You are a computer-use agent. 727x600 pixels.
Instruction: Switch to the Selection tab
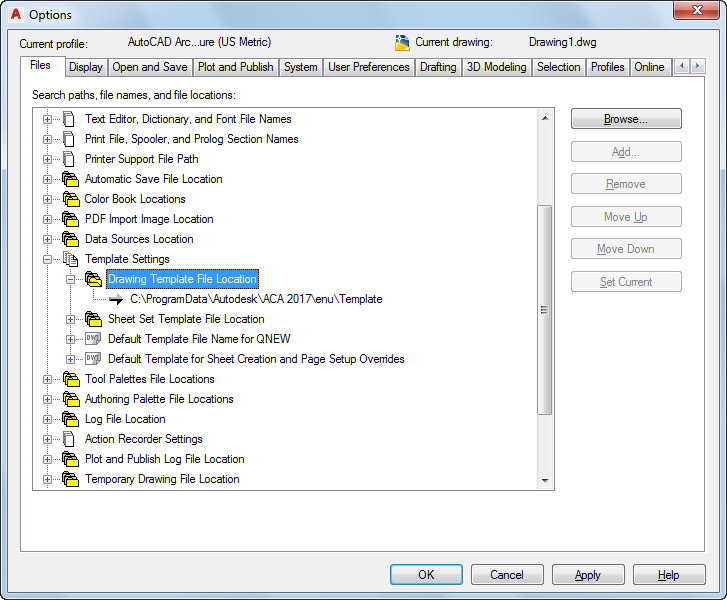558,67
